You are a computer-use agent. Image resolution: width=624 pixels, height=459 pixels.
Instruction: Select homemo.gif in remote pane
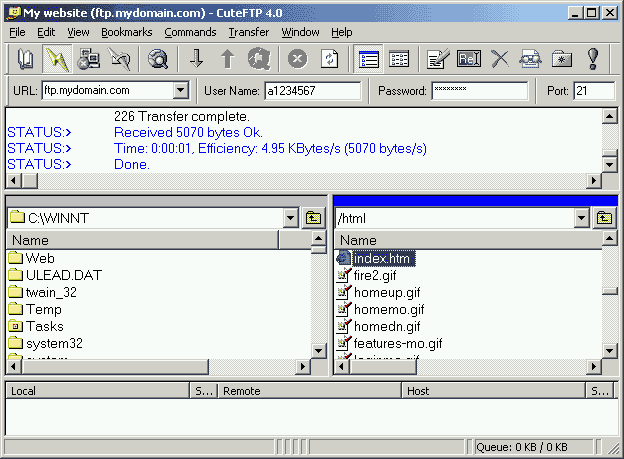point(380,309)
